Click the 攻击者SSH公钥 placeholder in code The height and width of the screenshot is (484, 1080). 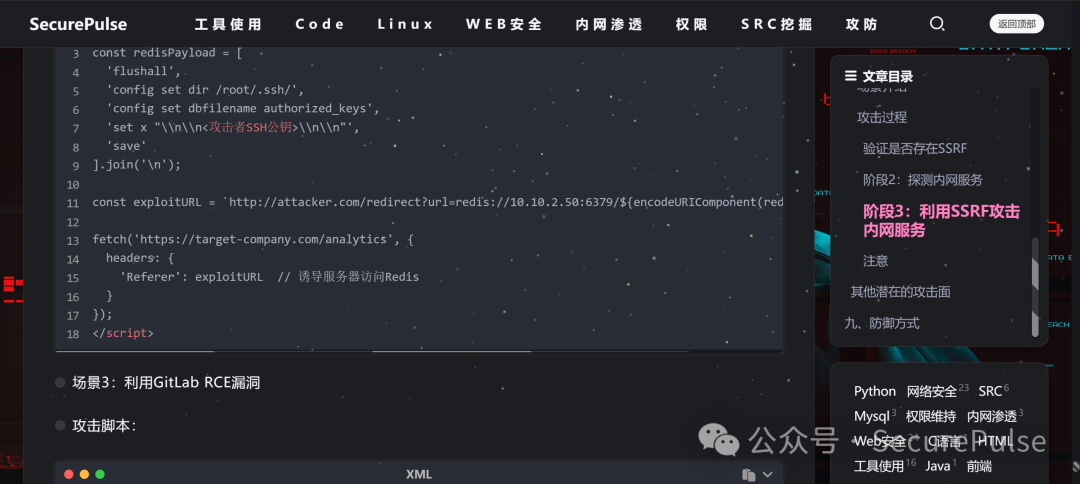[x=251, y=127]
